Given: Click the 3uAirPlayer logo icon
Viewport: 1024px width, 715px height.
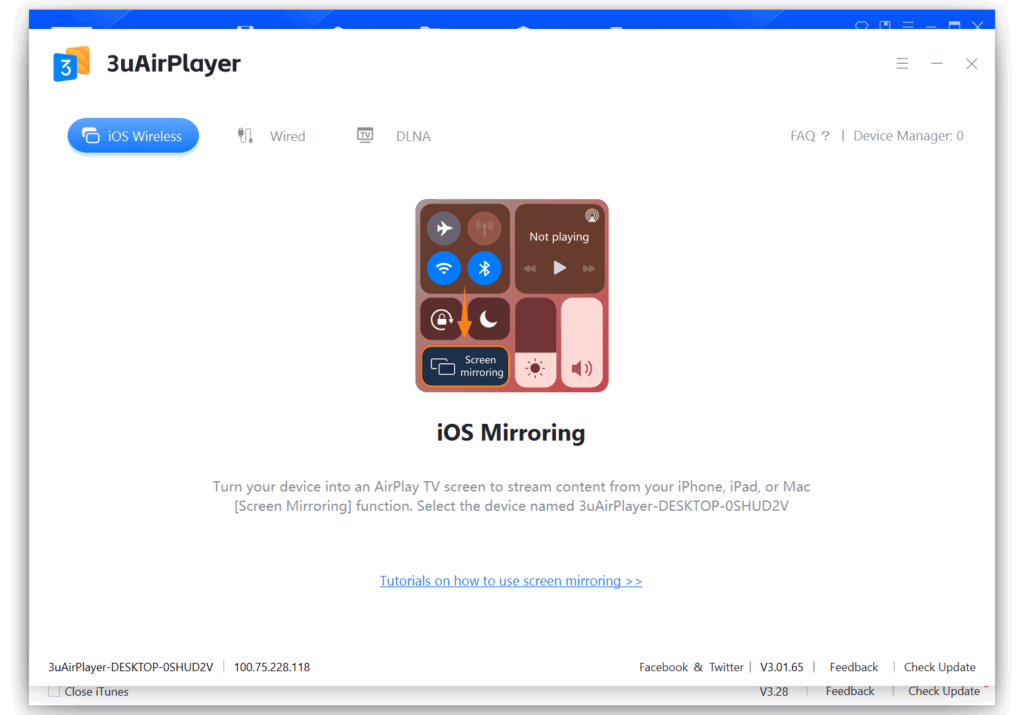Looking at the screenshot, I should (x=71, y=64).
